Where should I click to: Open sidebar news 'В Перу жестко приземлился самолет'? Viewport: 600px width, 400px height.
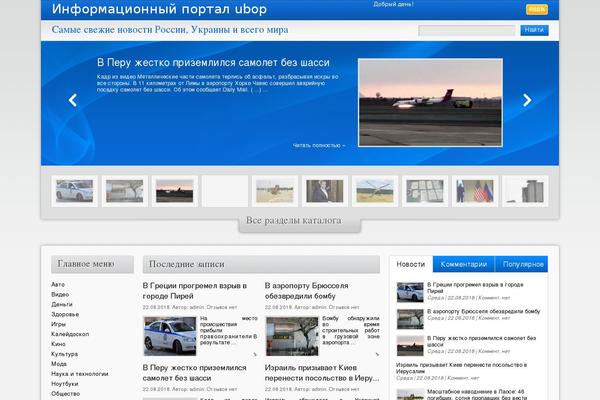(481, 341)
